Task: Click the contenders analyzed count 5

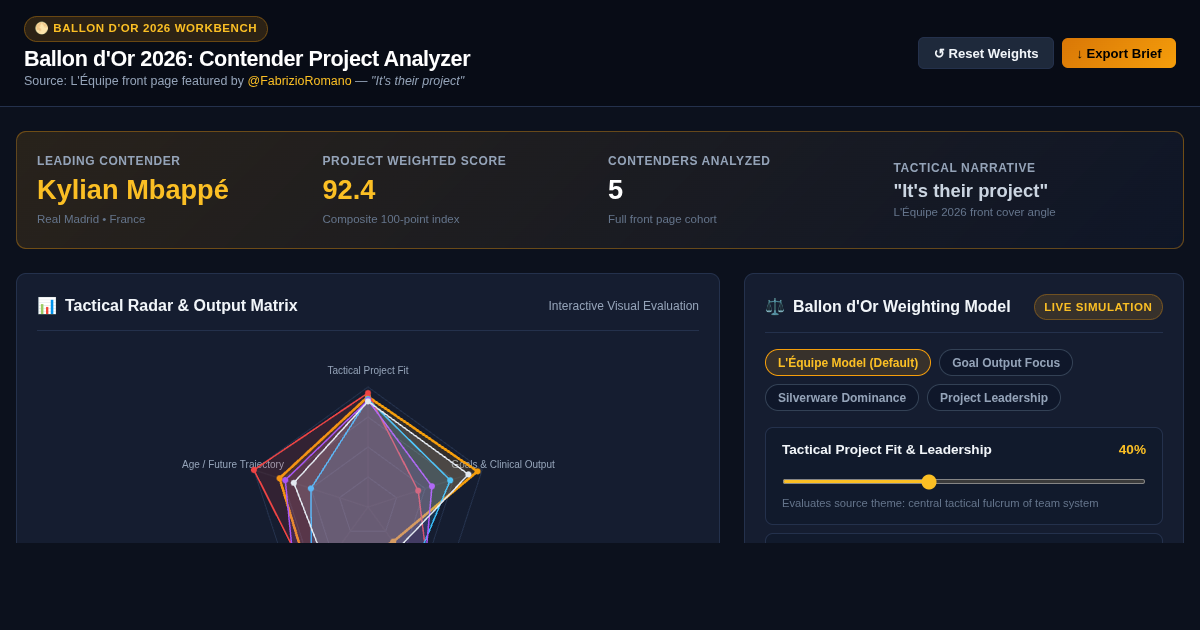Action: click(x=615, y=190)
